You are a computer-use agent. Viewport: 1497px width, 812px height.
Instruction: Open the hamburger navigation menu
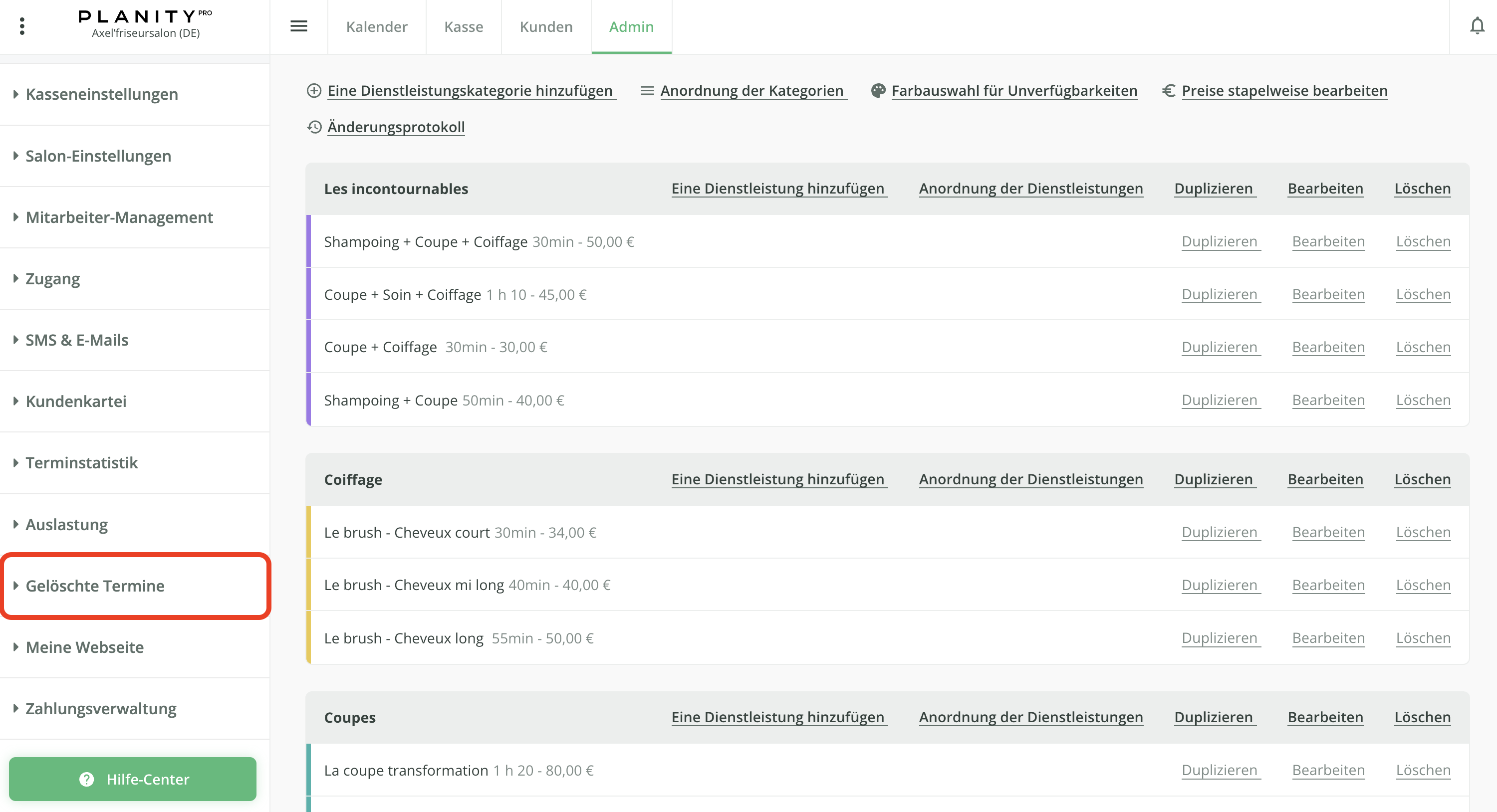299,26
